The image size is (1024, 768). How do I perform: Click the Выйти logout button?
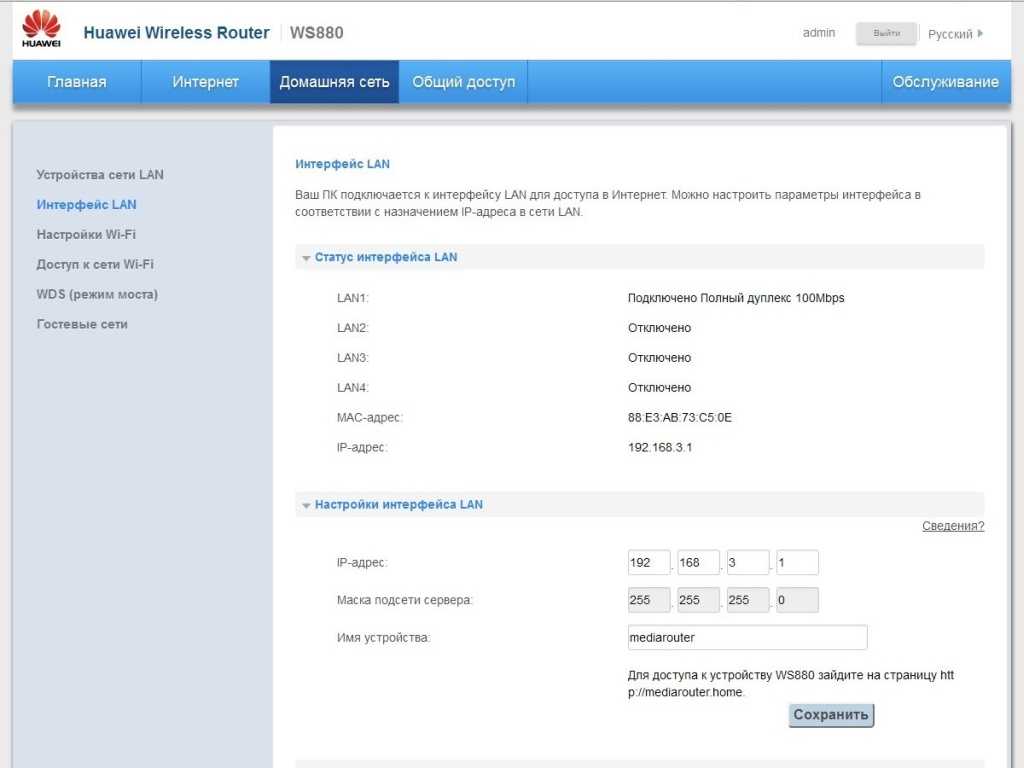coord(886,33)
